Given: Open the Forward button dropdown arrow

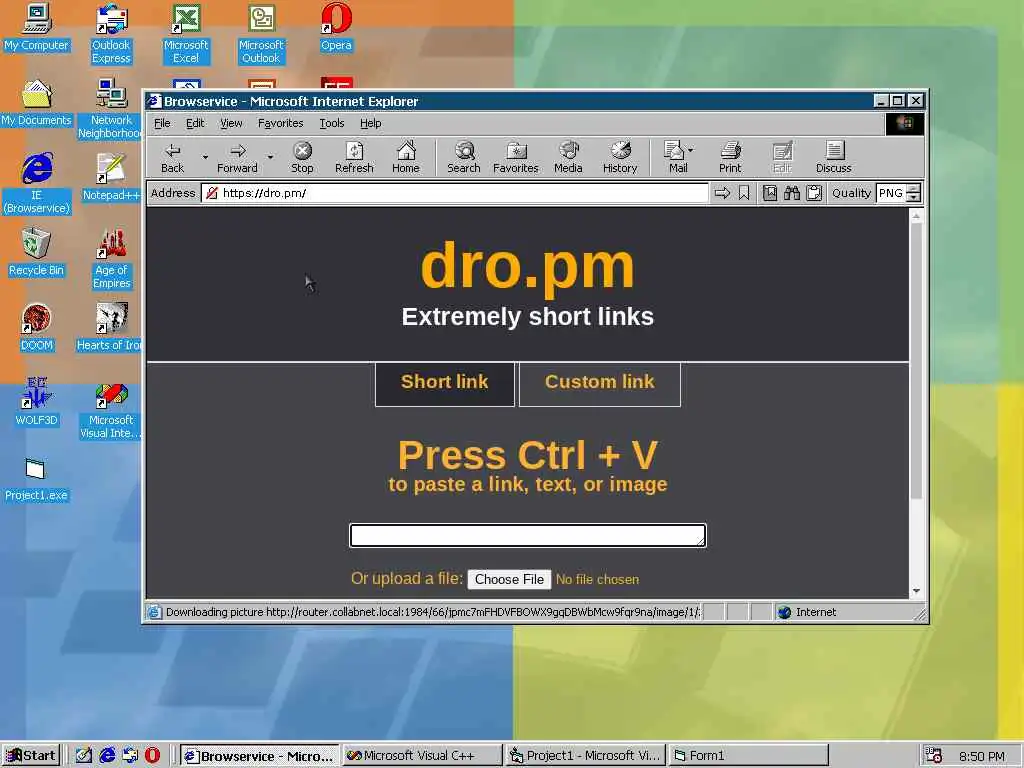Looking at the screenshot, I should click(270, 157).
